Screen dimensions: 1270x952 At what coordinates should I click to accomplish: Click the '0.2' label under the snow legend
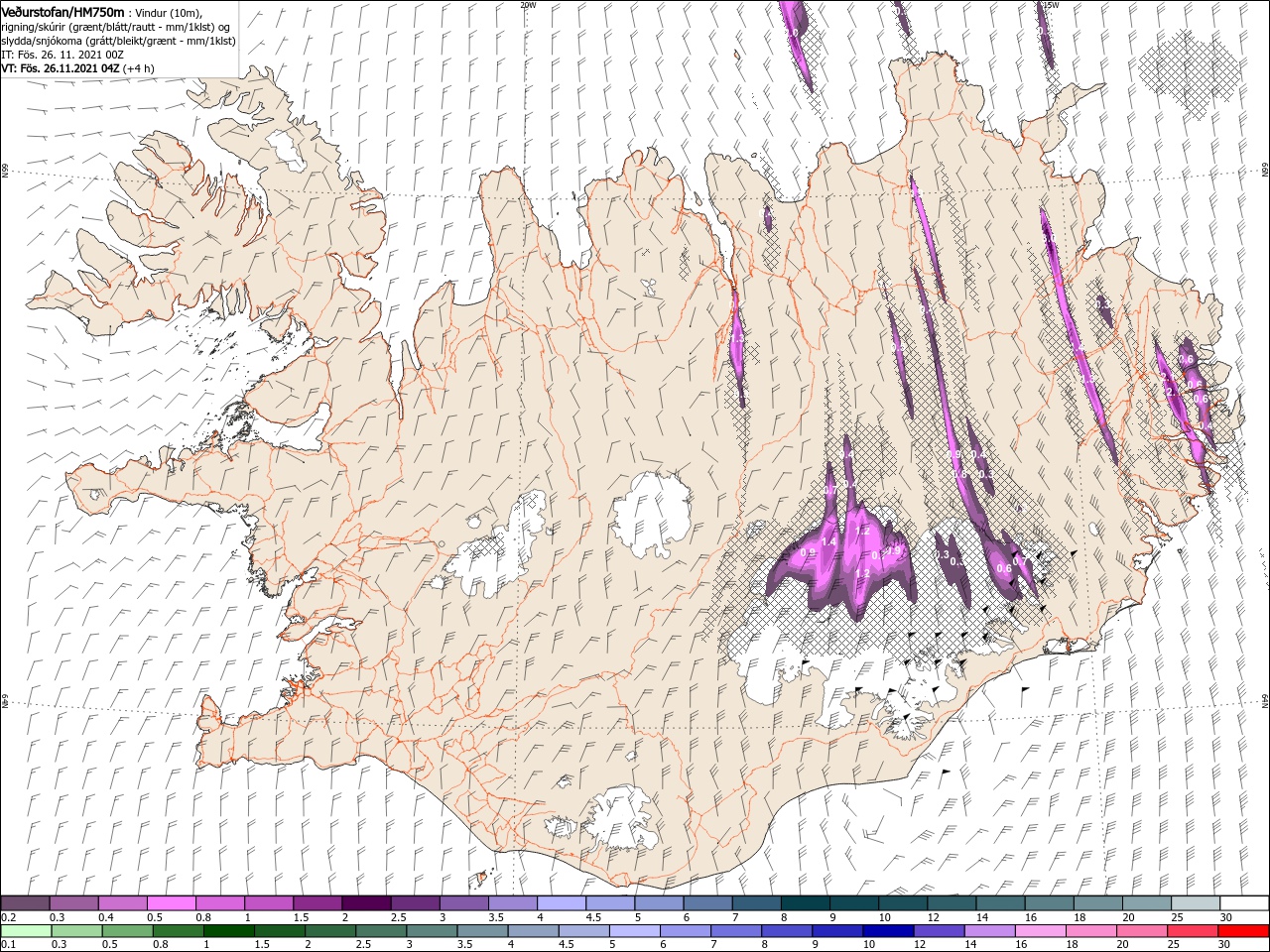tap(9, 917)
